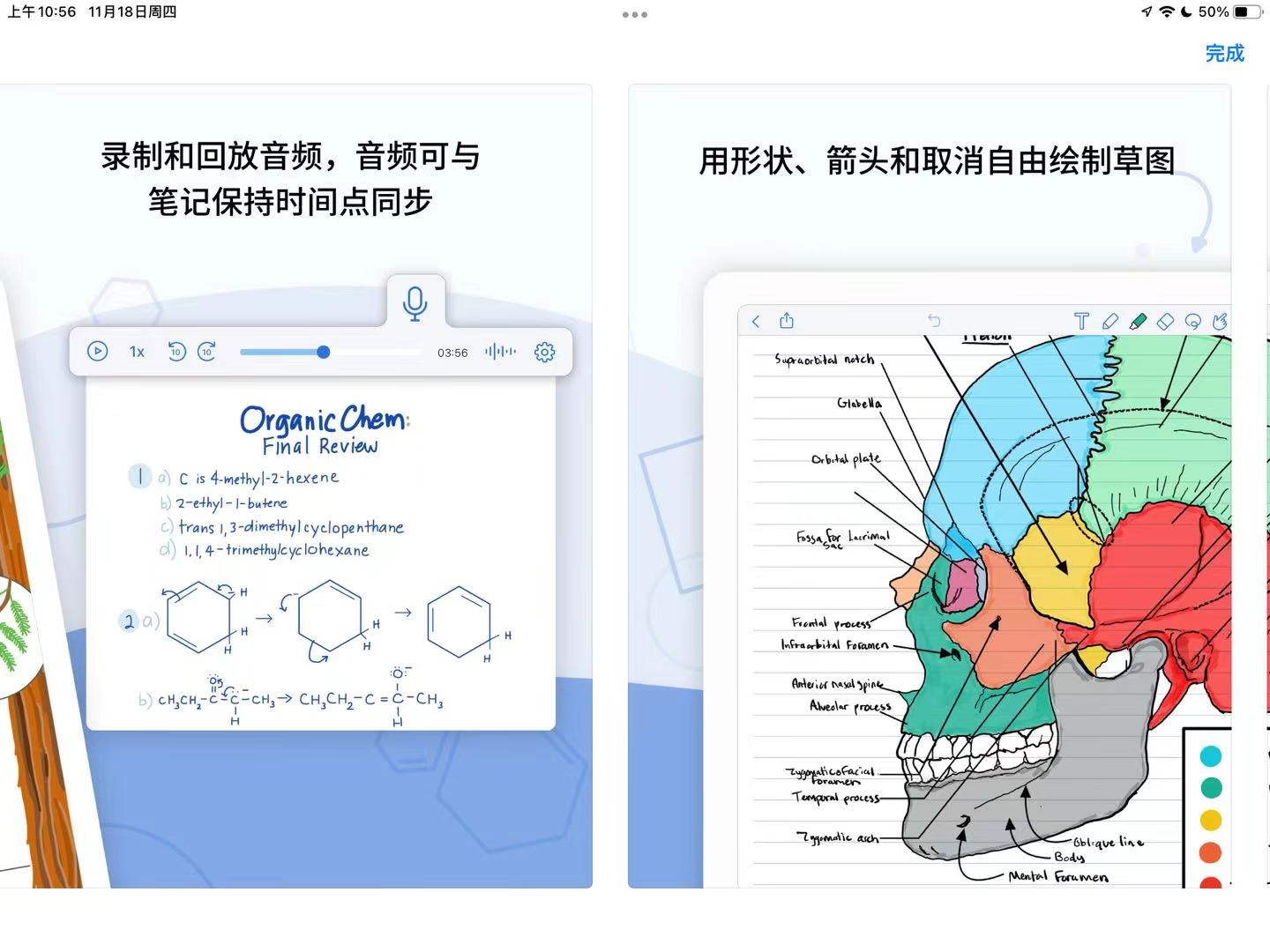
Task: Expand the status menu dots at top center
Action: click(634, 14)
